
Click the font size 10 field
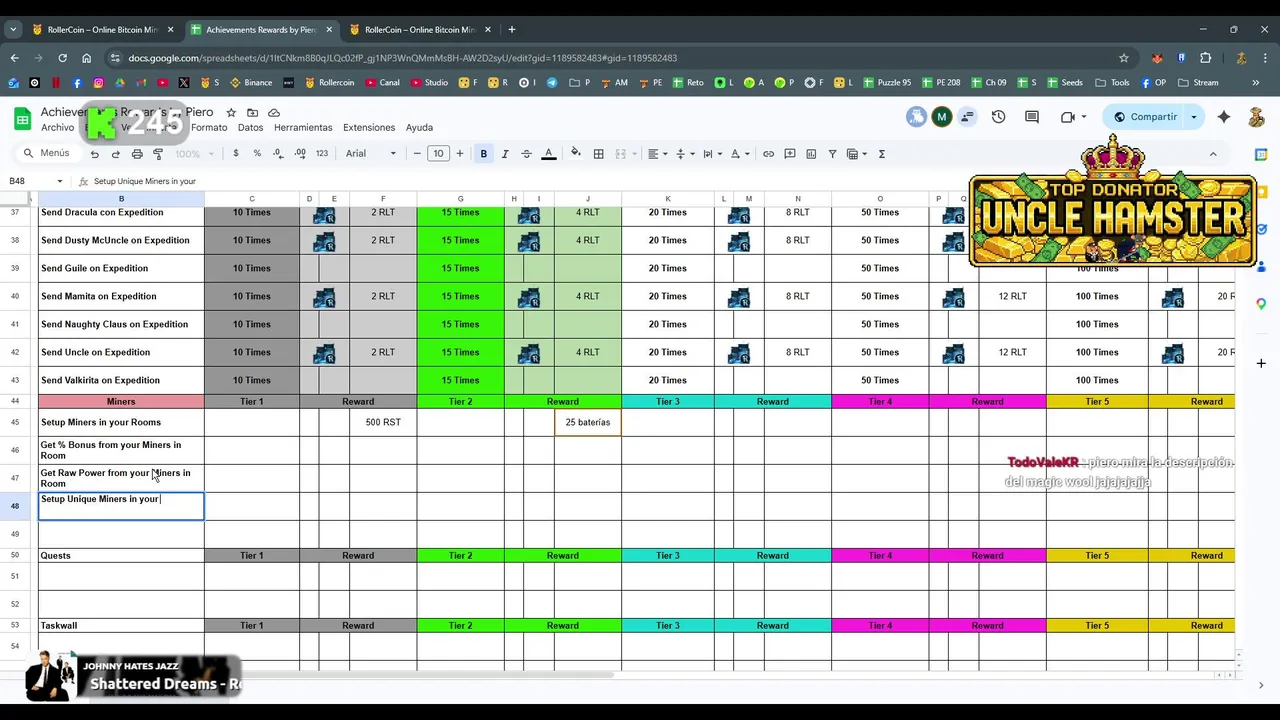point(438,154)
